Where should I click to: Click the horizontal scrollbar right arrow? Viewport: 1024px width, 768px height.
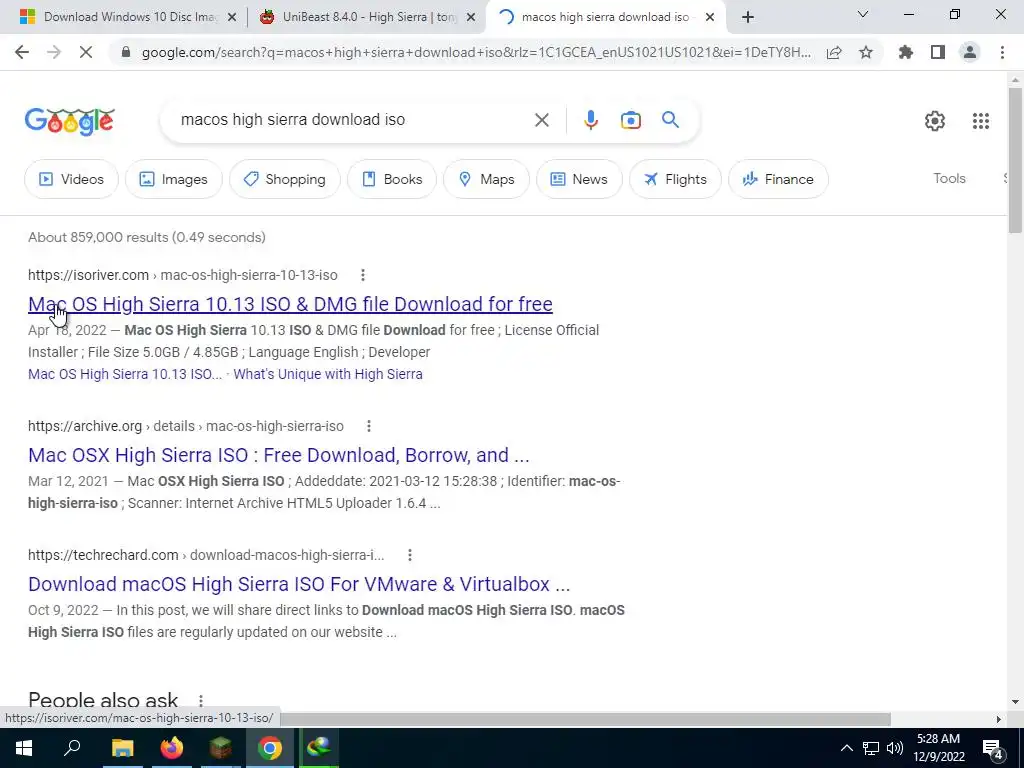(998, 719)
